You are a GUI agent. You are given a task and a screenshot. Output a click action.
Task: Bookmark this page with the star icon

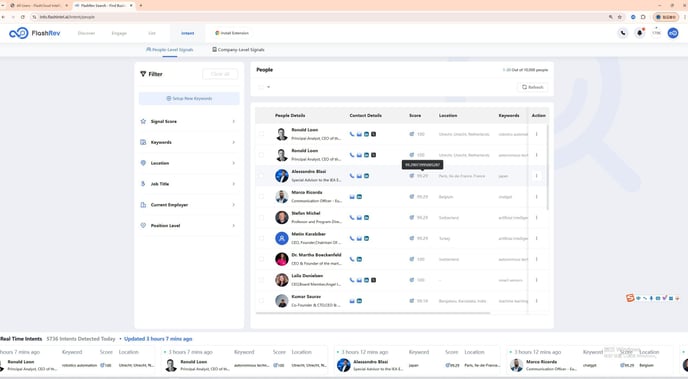620,17
